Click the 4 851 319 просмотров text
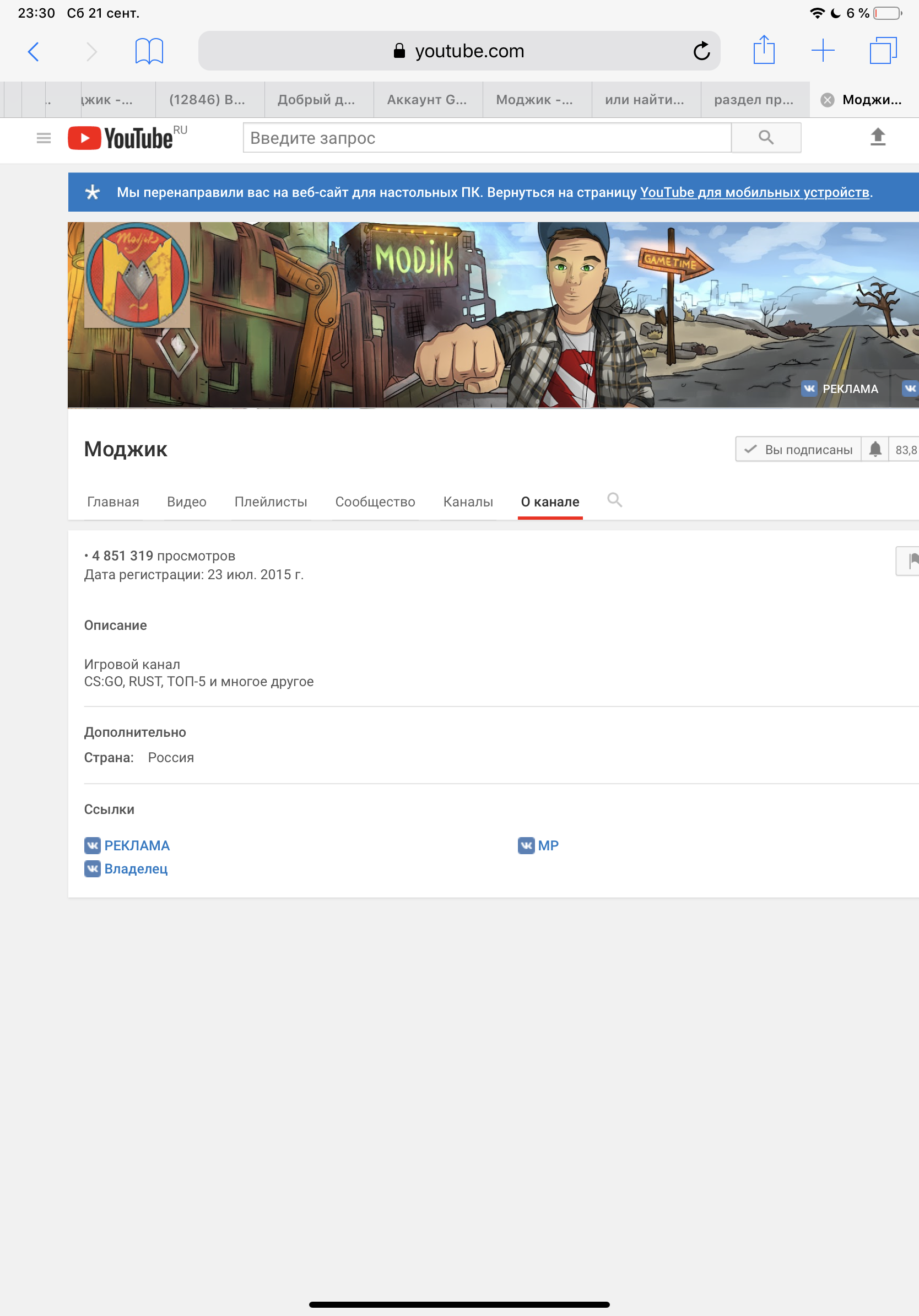The width and height of the screenshot is (919, 1316). click(x=163, y=556)
